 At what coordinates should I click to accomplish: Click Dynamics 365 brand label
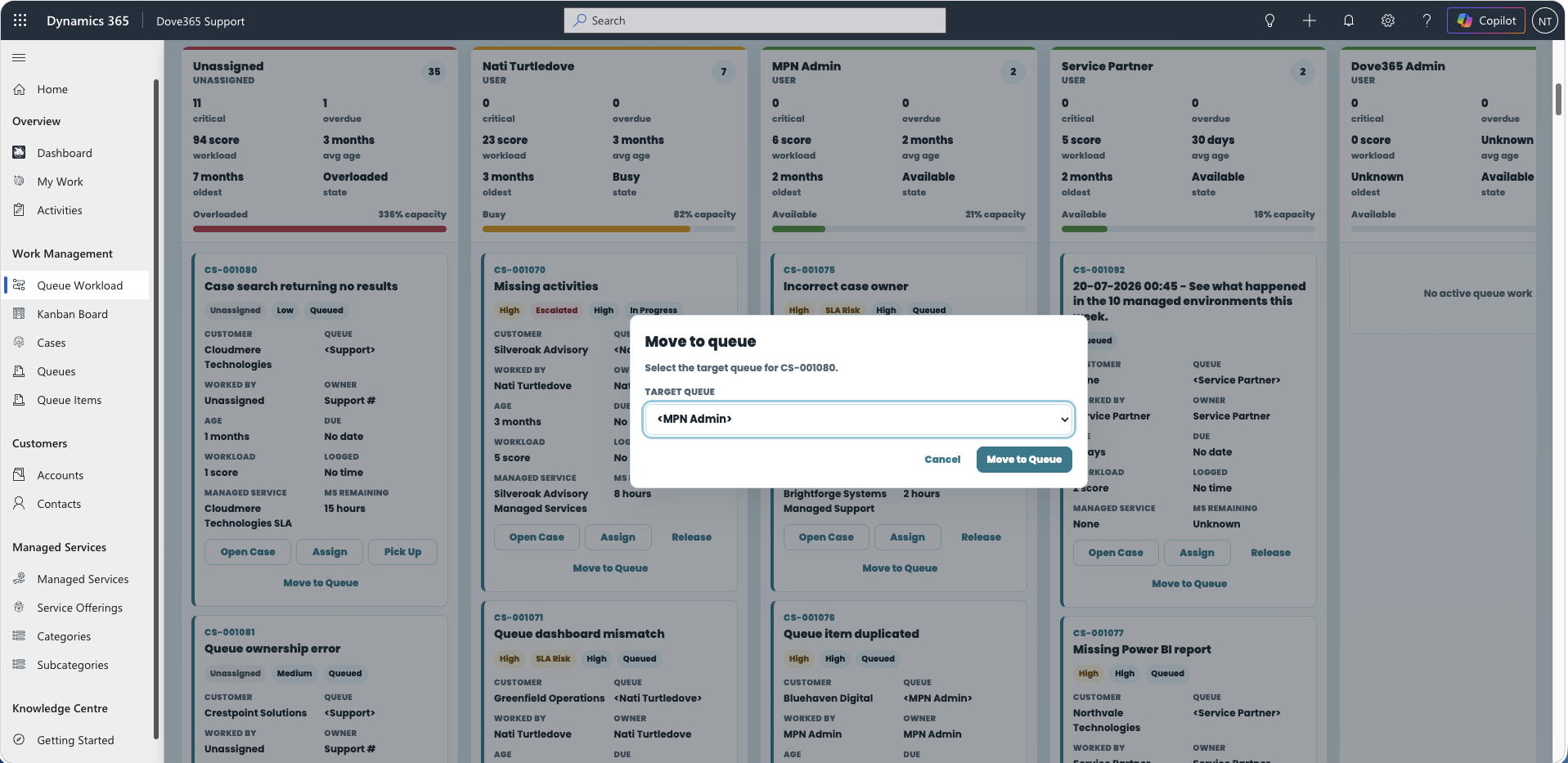coord(88,20)
